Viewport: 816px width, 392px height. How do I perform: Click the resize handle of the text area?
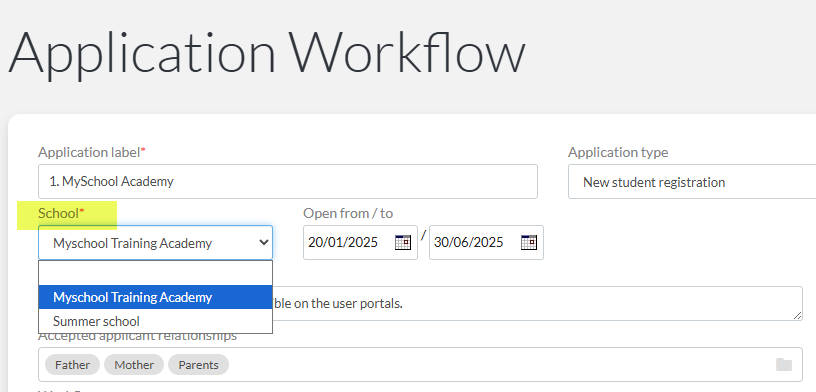pos(797,315)
